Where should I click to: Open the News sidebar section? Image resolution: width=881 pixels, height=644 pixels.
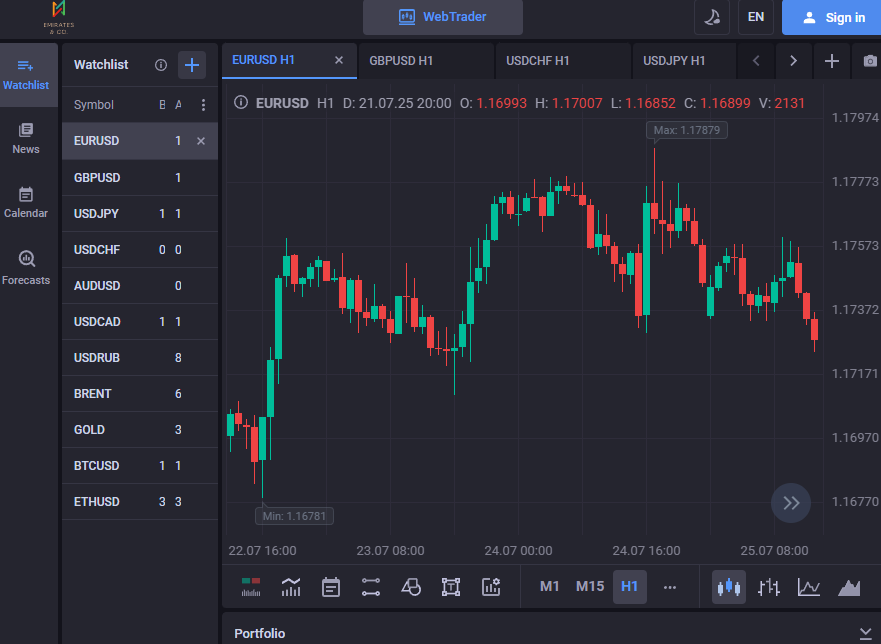click(x=26, y=139)
